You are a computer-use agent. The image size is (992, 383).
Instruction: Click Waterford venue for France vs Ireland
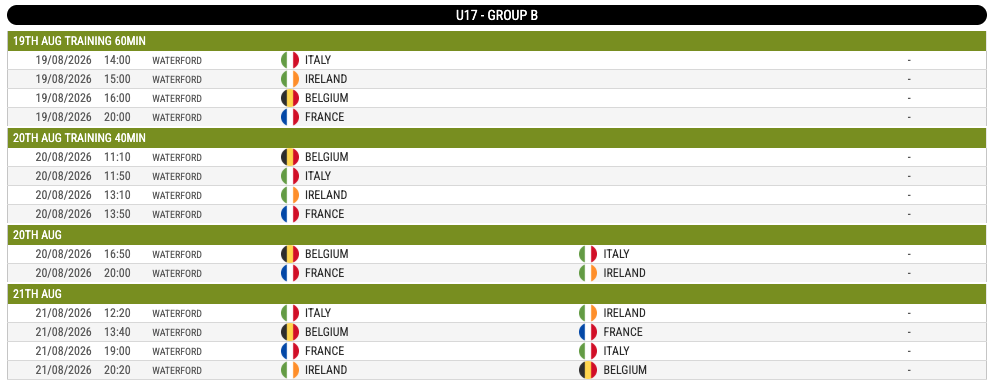point(177,273)
